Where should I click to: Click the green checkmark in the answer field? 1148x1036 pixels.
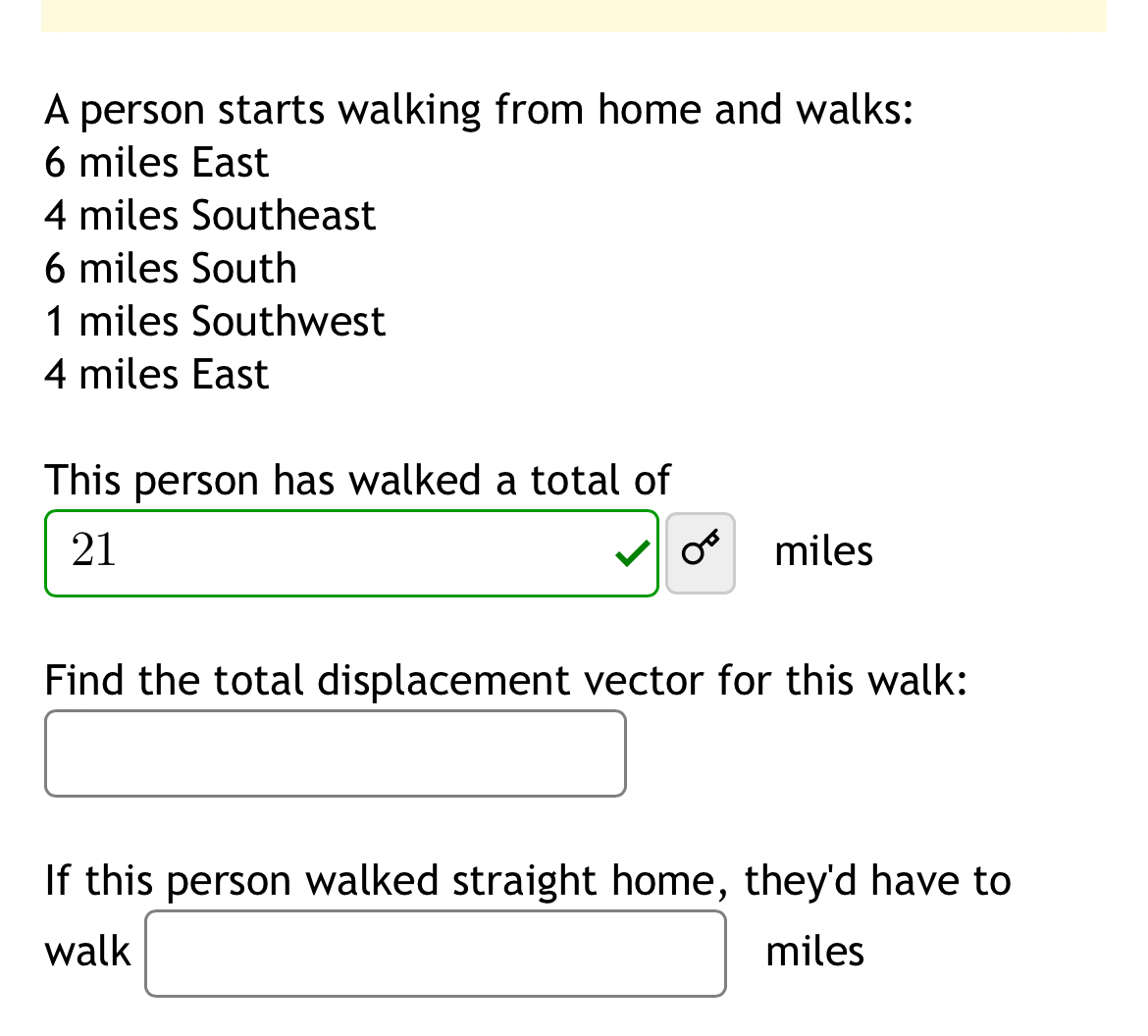tap(632, 554)
